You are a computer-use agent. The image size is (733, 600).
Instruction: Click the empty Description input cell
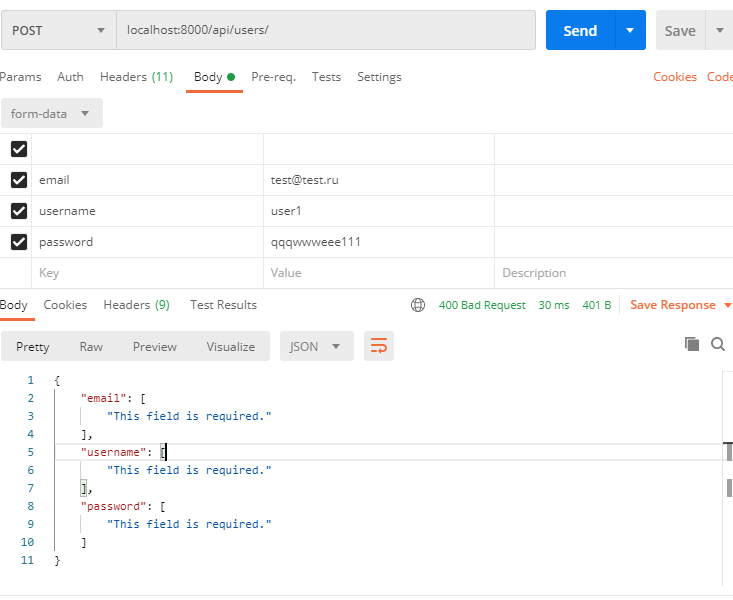[614, 273]
